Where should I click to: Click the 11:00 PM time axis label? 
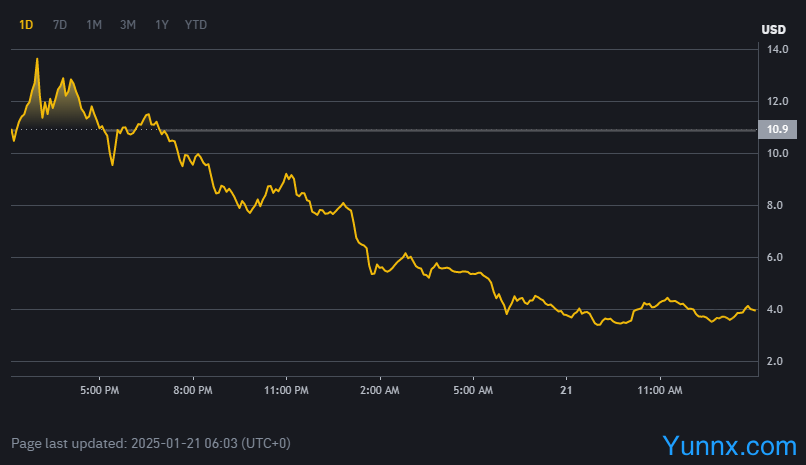coord(285,389)
